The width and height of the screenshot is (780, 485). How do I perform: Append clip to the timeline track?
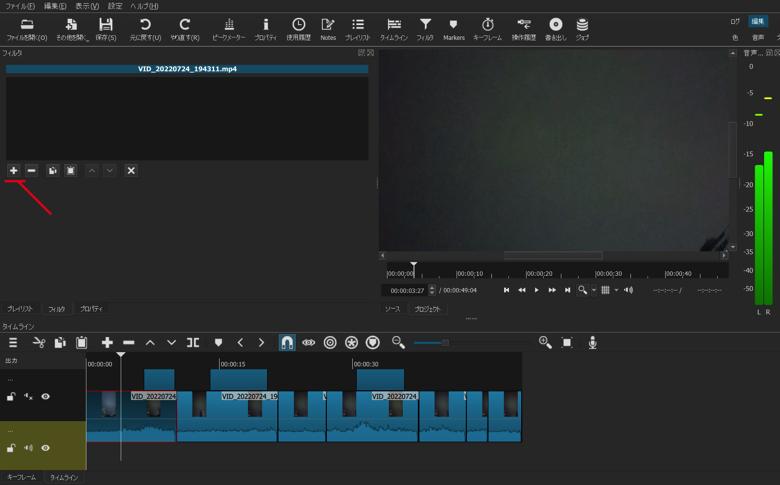[107, 343]
